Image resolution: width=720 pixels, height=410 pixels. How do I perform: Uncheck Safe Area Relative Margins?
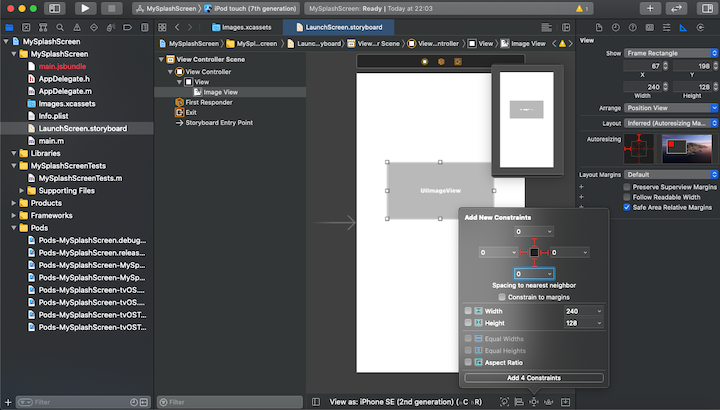pyautogui.click(x=627, y=207)
